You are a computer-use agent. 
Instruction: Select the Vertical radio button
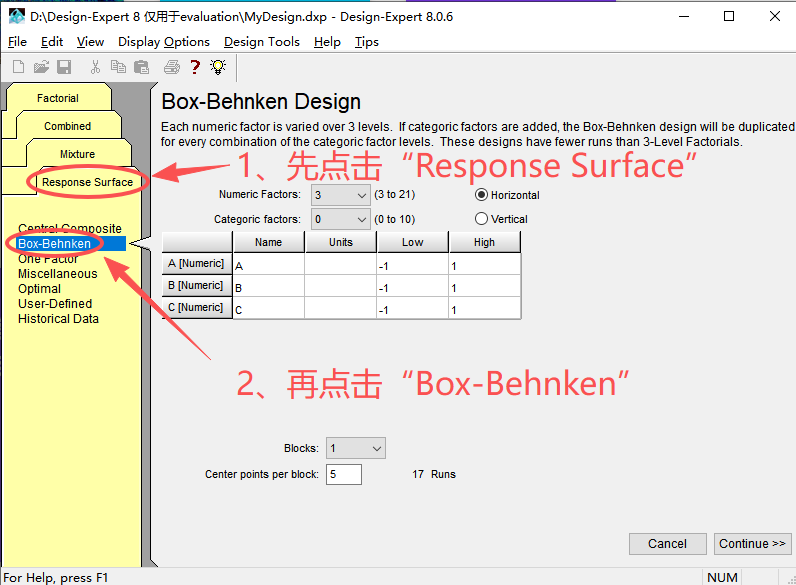coord(482,219)
